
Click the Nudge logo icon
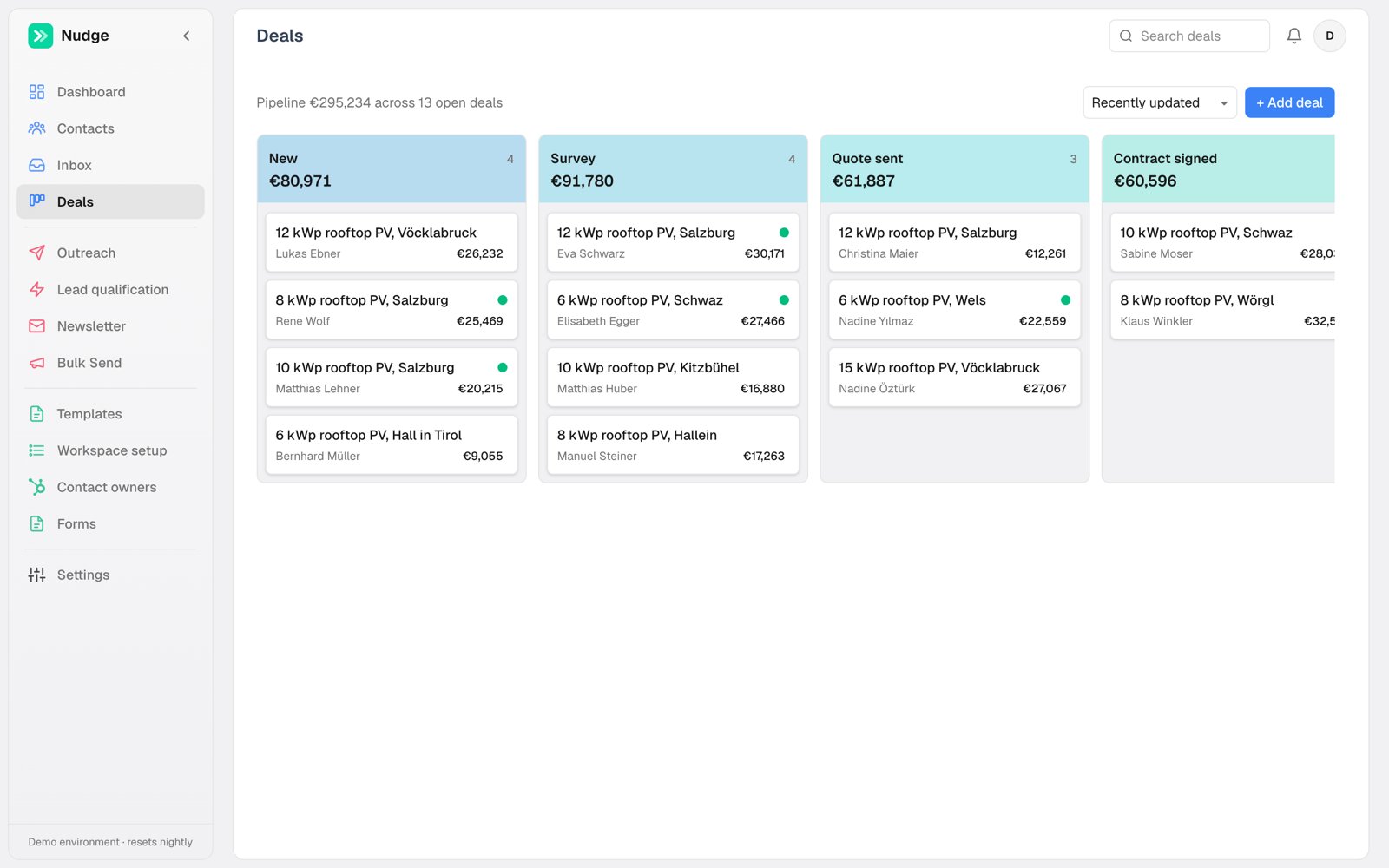[x=40, y=36]
